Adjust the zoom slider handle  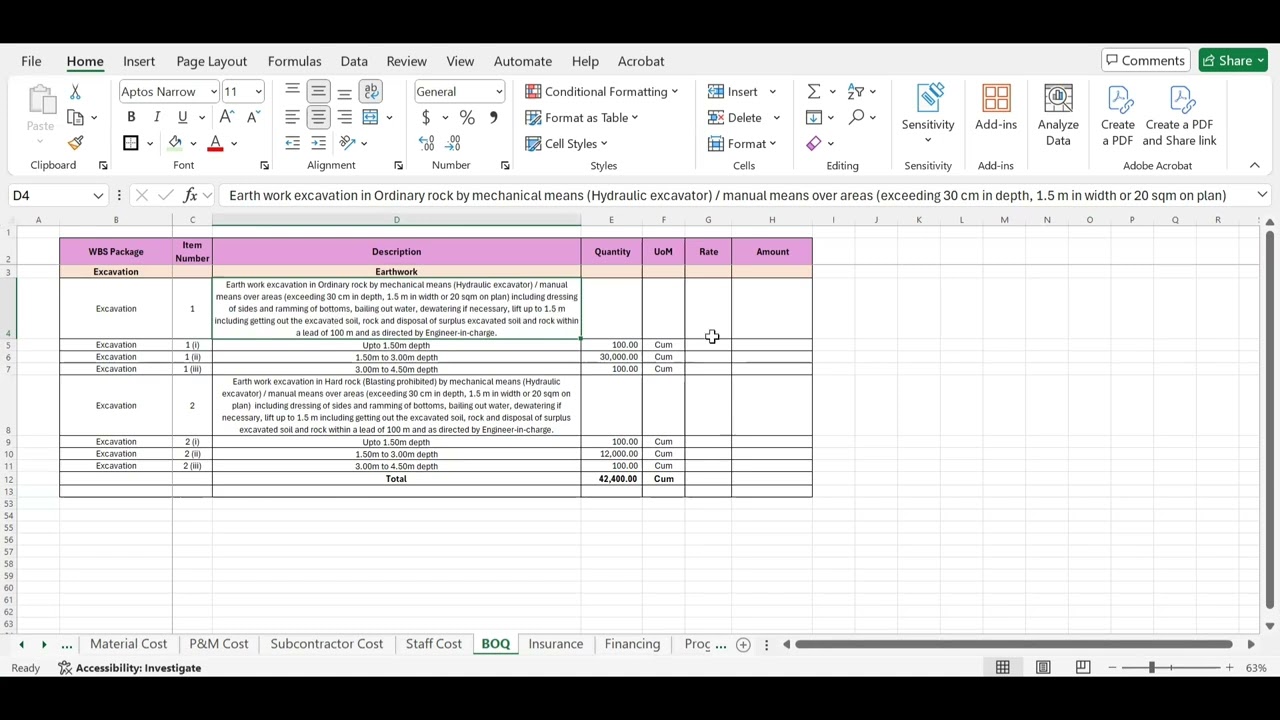[x=1151, y=668]
